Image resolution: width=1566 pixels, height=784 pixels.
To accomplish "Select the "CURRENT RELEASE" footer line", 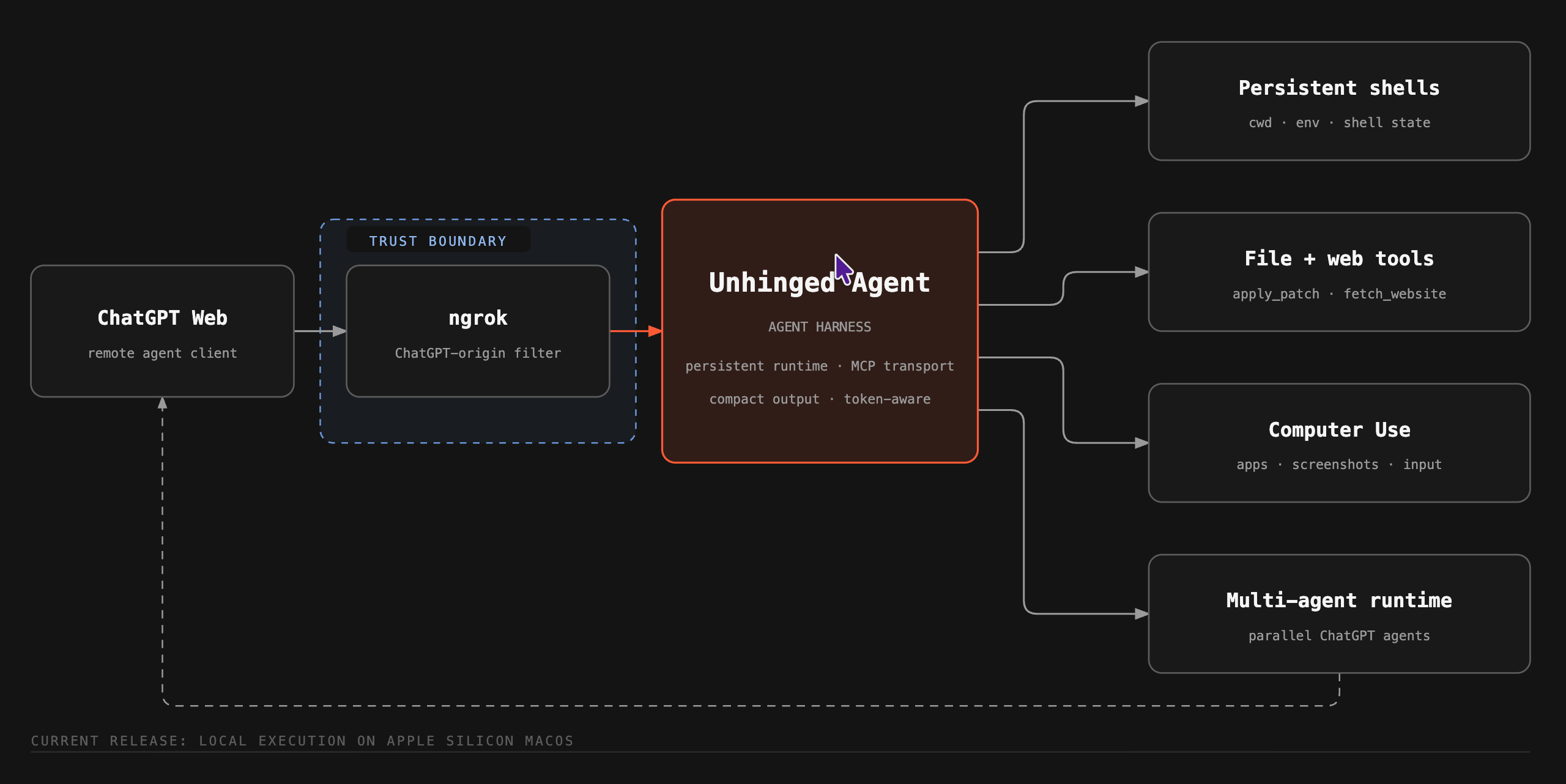I will [302, 741].
